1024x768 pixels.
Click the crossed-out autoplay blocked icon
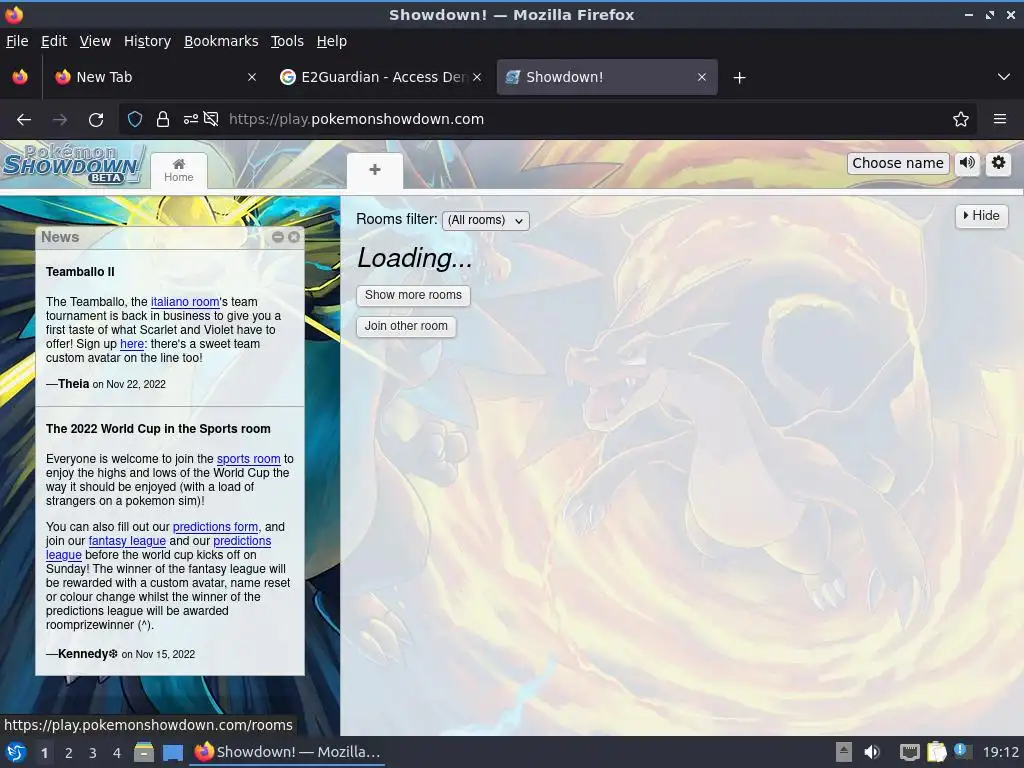(x=211, y=119)
